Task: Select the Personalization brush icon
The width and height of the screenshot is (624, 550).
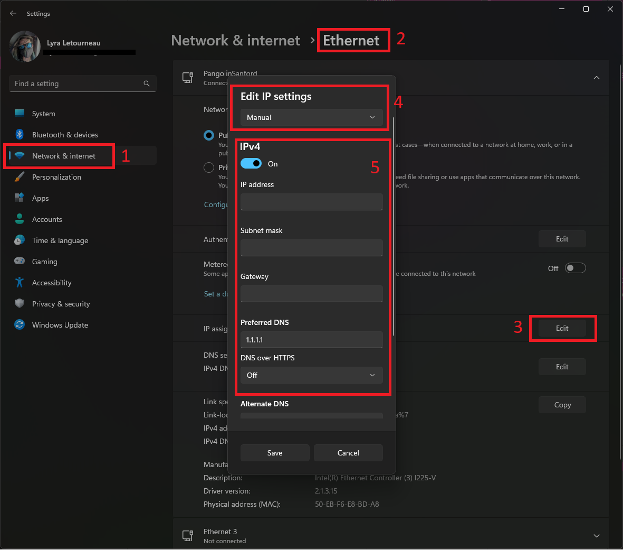Action: point(19,177)
